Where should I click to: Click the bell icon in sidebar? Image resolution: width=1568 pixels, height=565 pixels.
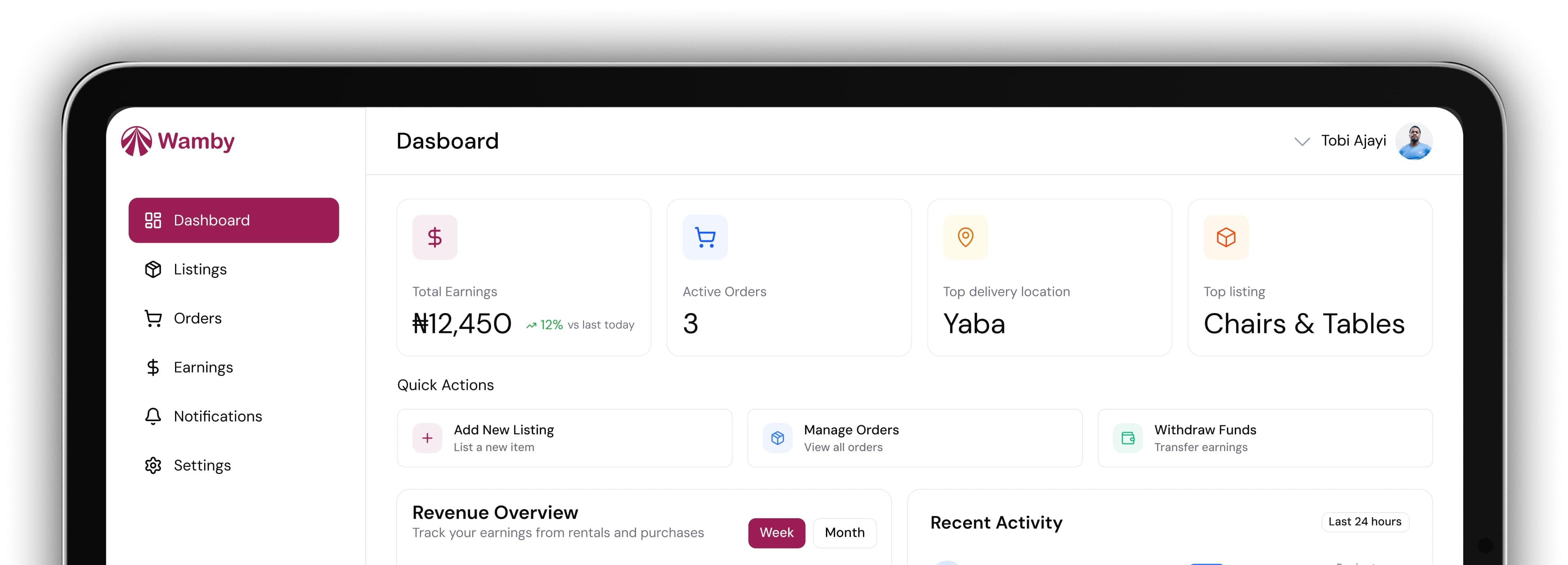click(153, 416)
